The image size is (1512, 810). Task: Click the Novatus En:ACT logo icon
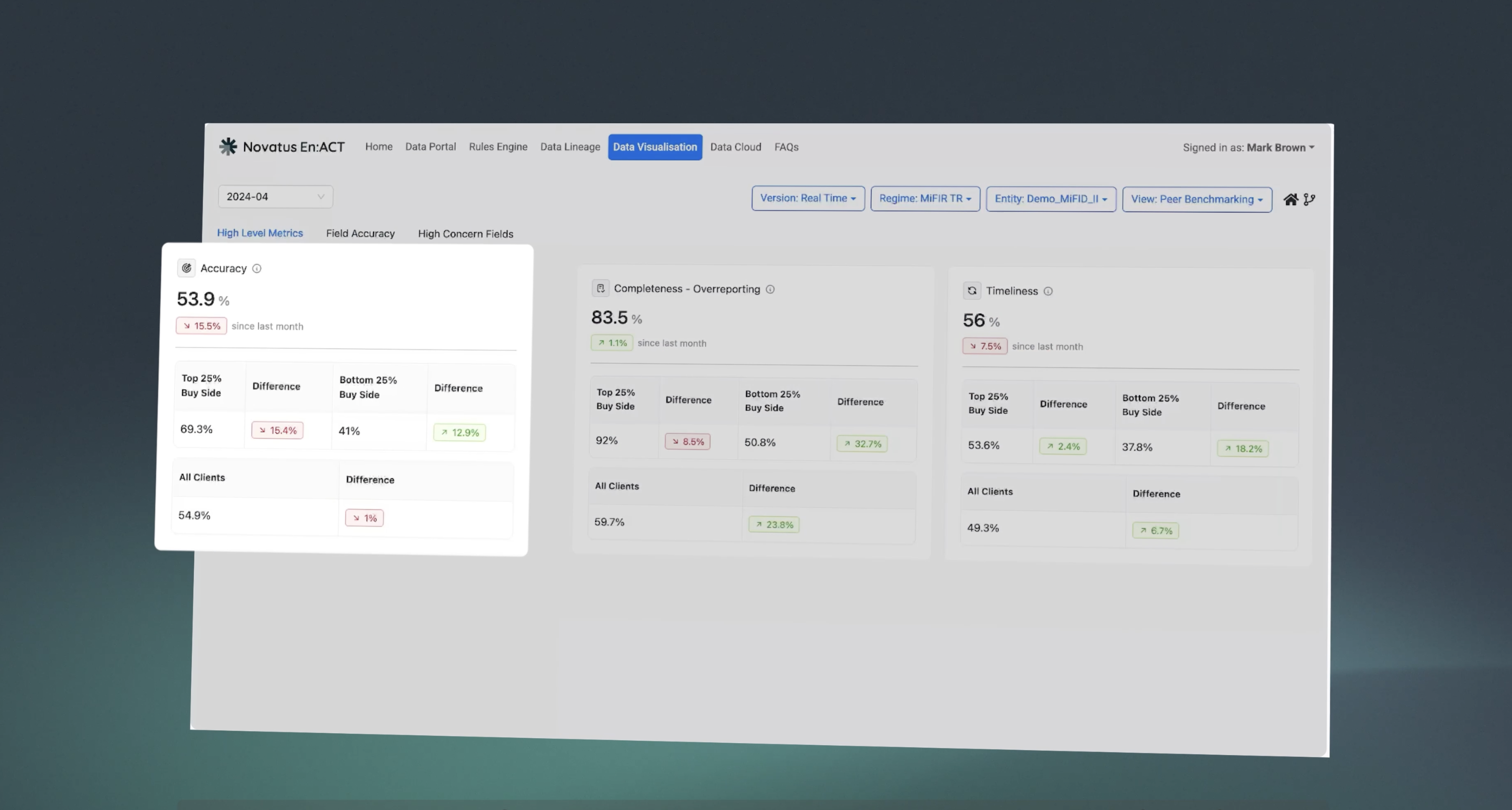[x=228, y=146]
